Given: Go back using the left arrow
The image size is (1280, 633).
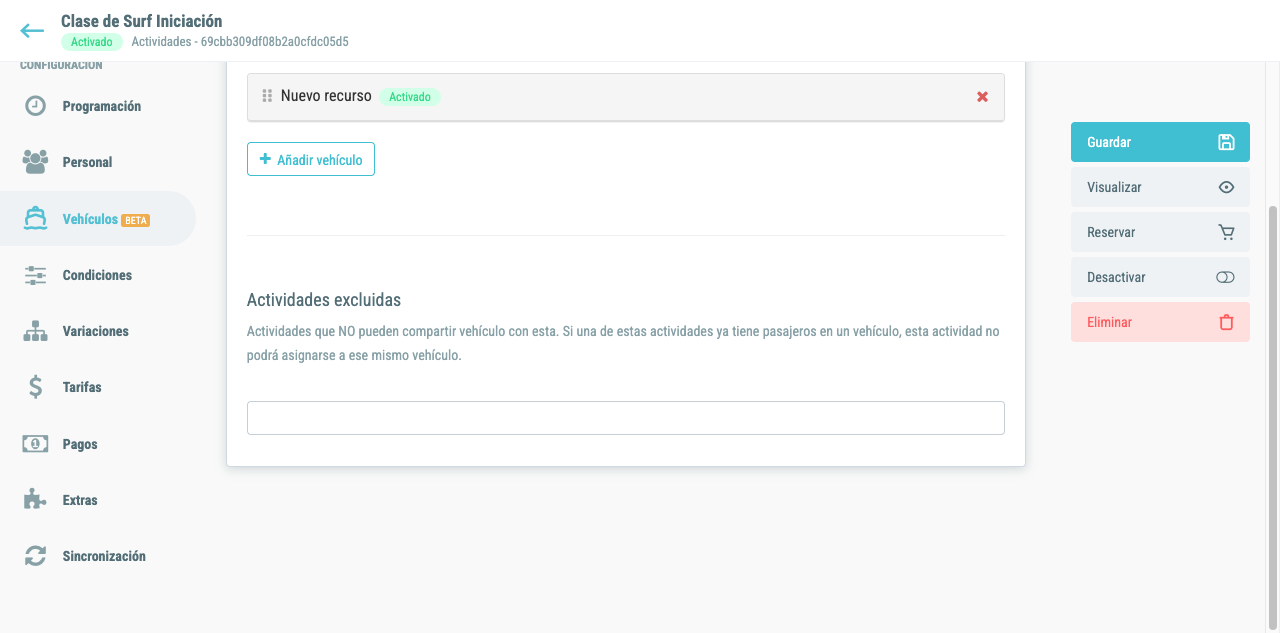Looking at the screenshot, I should point(32,31).
